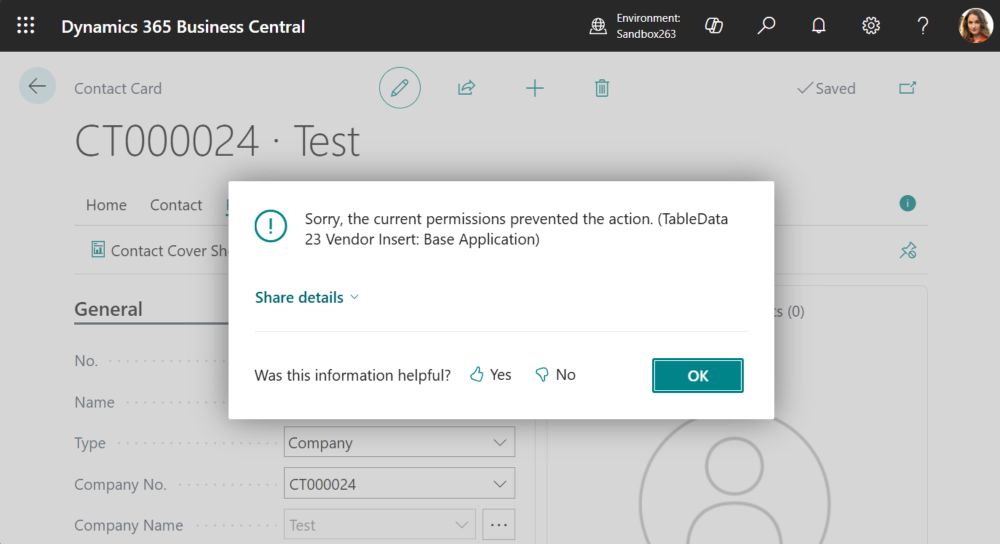Go back with the arrow button
This screenshot has width=1000, height=544.
coord(37,85)
